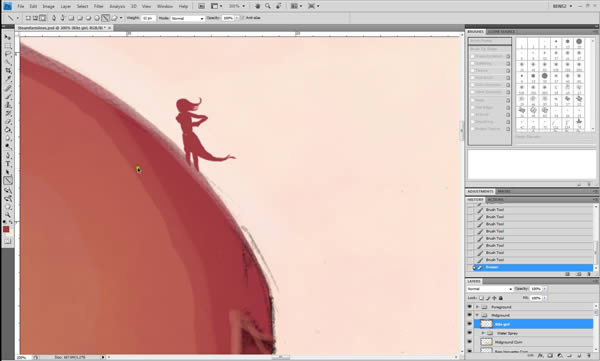Select the Rotate View tool in application bar
This screenshot has height=361, width=600.
(279, 6)
